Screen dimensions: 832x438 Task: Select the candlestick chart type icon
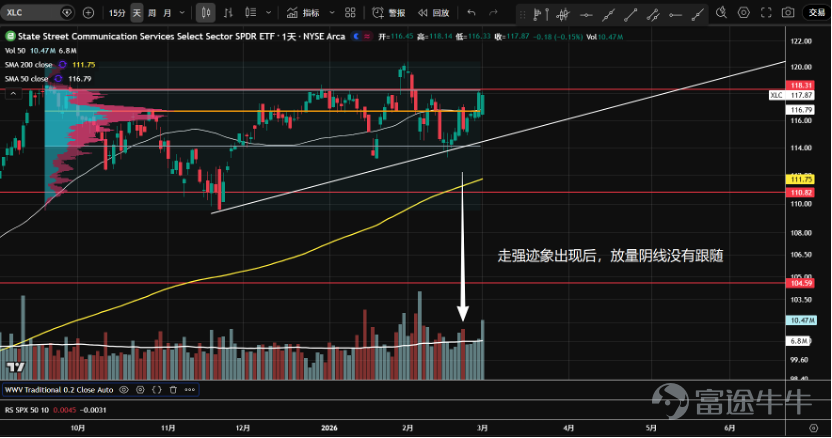[x=206, y=13]
